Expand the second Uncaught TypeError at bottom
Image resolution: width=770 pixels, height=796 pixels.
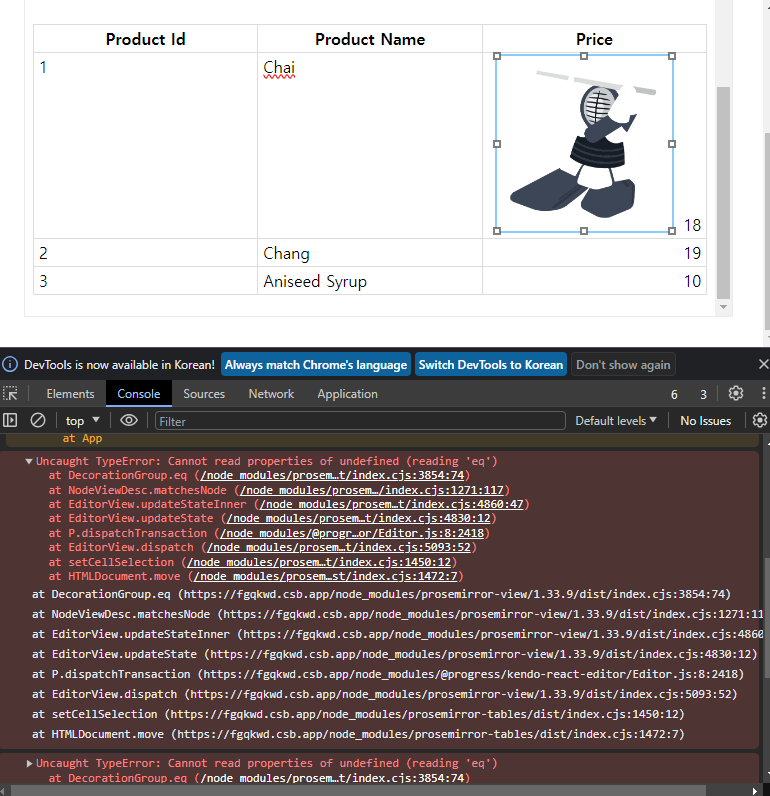pyautogui.click(x=29, y=764)
